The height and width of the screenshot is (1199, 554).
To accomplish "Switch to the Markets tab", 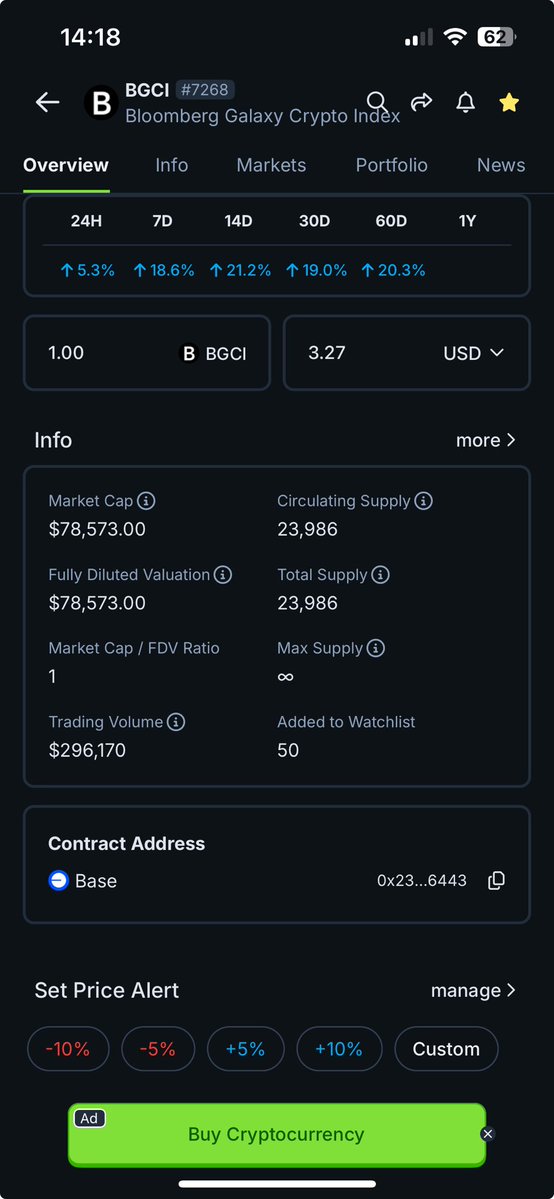I will coord(271,165).
